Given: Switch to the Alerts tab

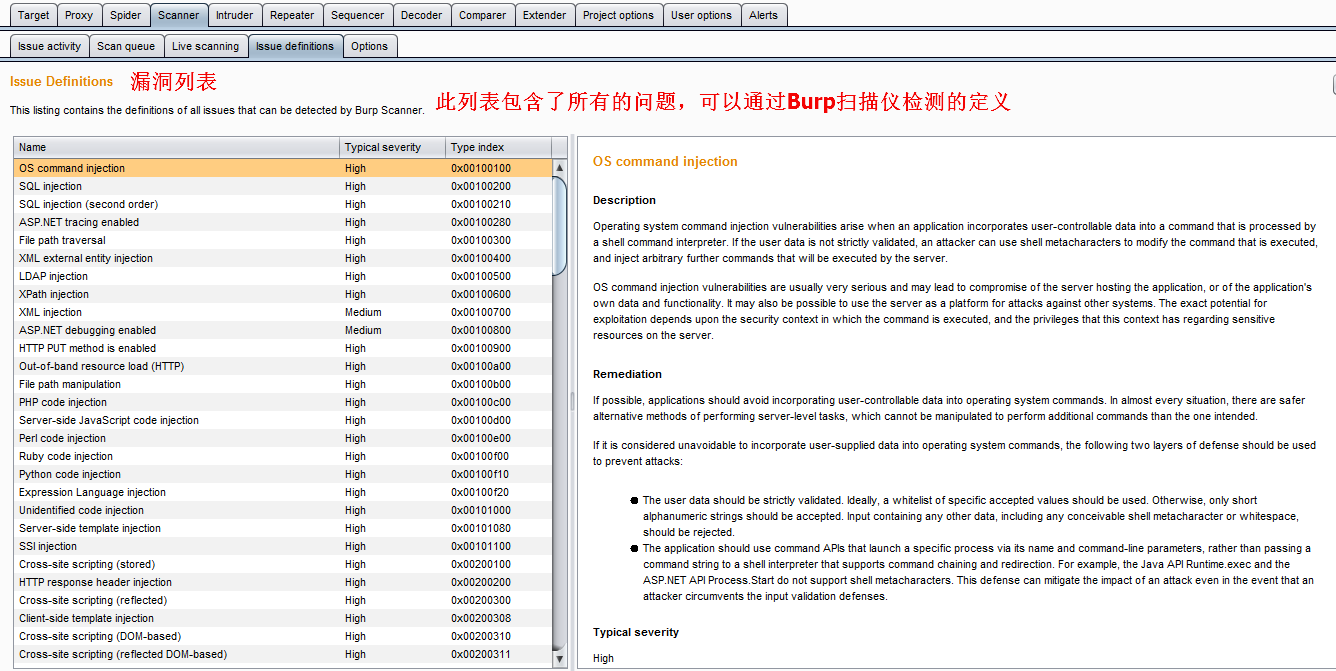Looking at the screenshot, I should [x=763, y=15].
